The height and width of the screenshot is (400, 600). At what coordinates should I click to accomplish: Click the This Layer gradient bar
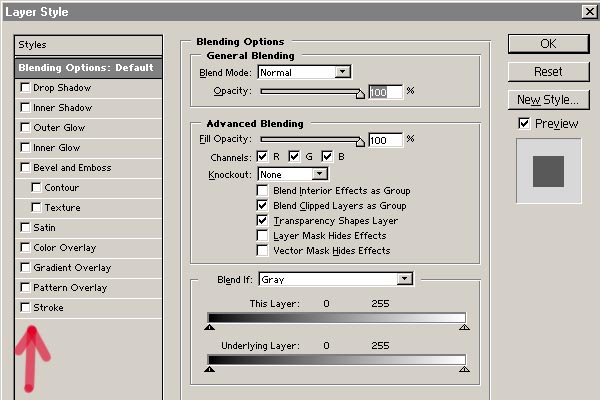point(337,317)
